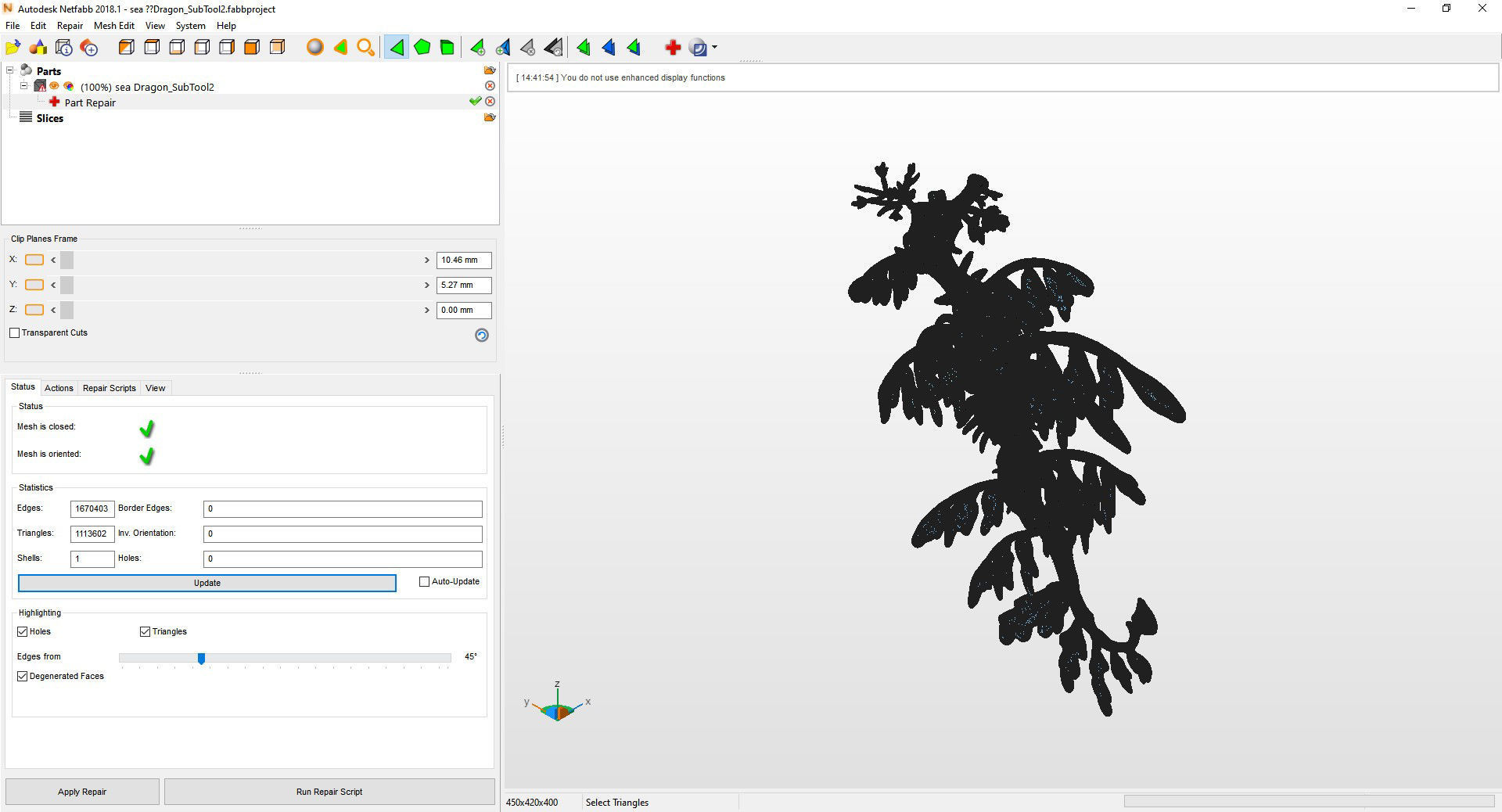Enable the Transparent Cuts checkbox

tap(15, 333)
